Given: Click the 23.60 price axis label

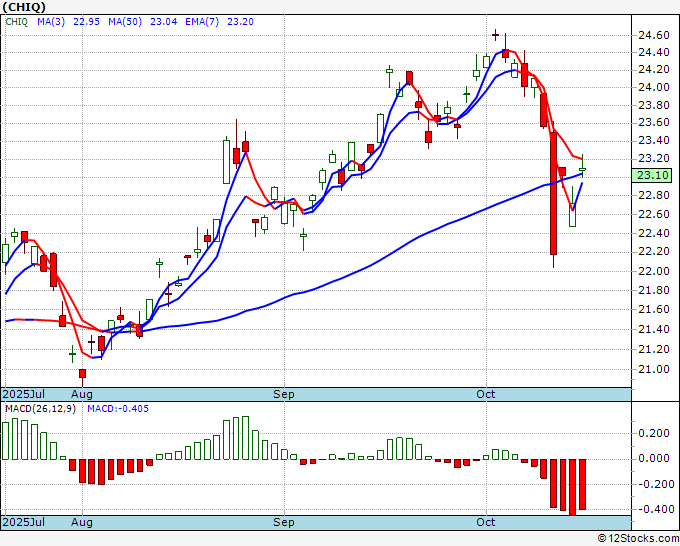Looking at the screenshot, I should [x=654, y=123].
